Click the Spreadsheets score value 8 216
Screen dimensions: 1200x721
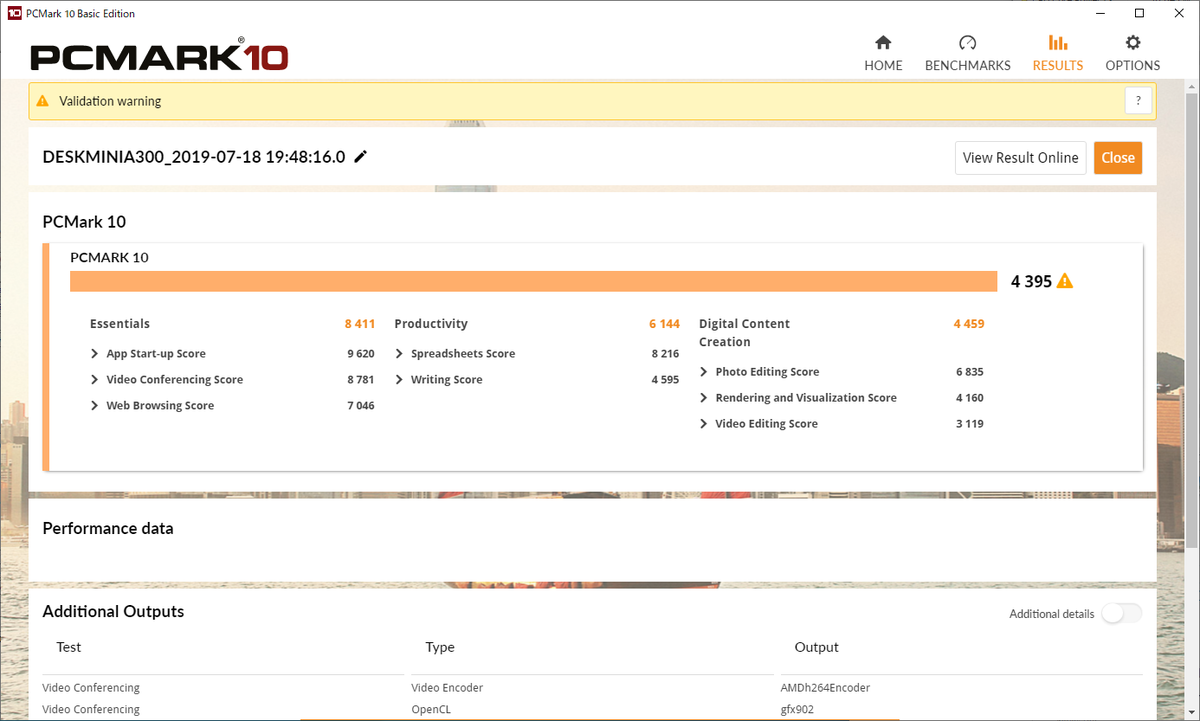pos(665,354)
